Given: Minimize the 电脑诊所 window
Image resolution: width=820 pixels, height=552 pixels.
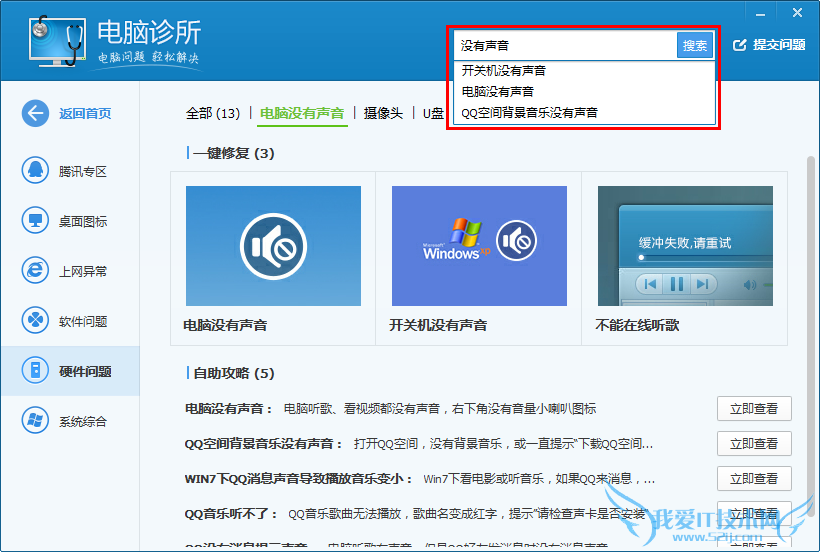Looking at the screenshot, I should tap(760, 14).
